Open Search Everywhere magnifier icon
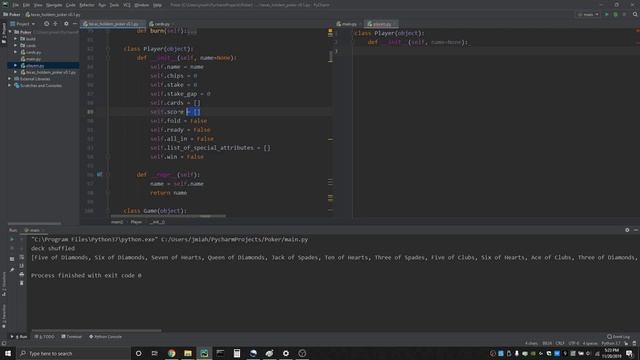The width and height of the screenshot is (640, 360). (635, 14)
